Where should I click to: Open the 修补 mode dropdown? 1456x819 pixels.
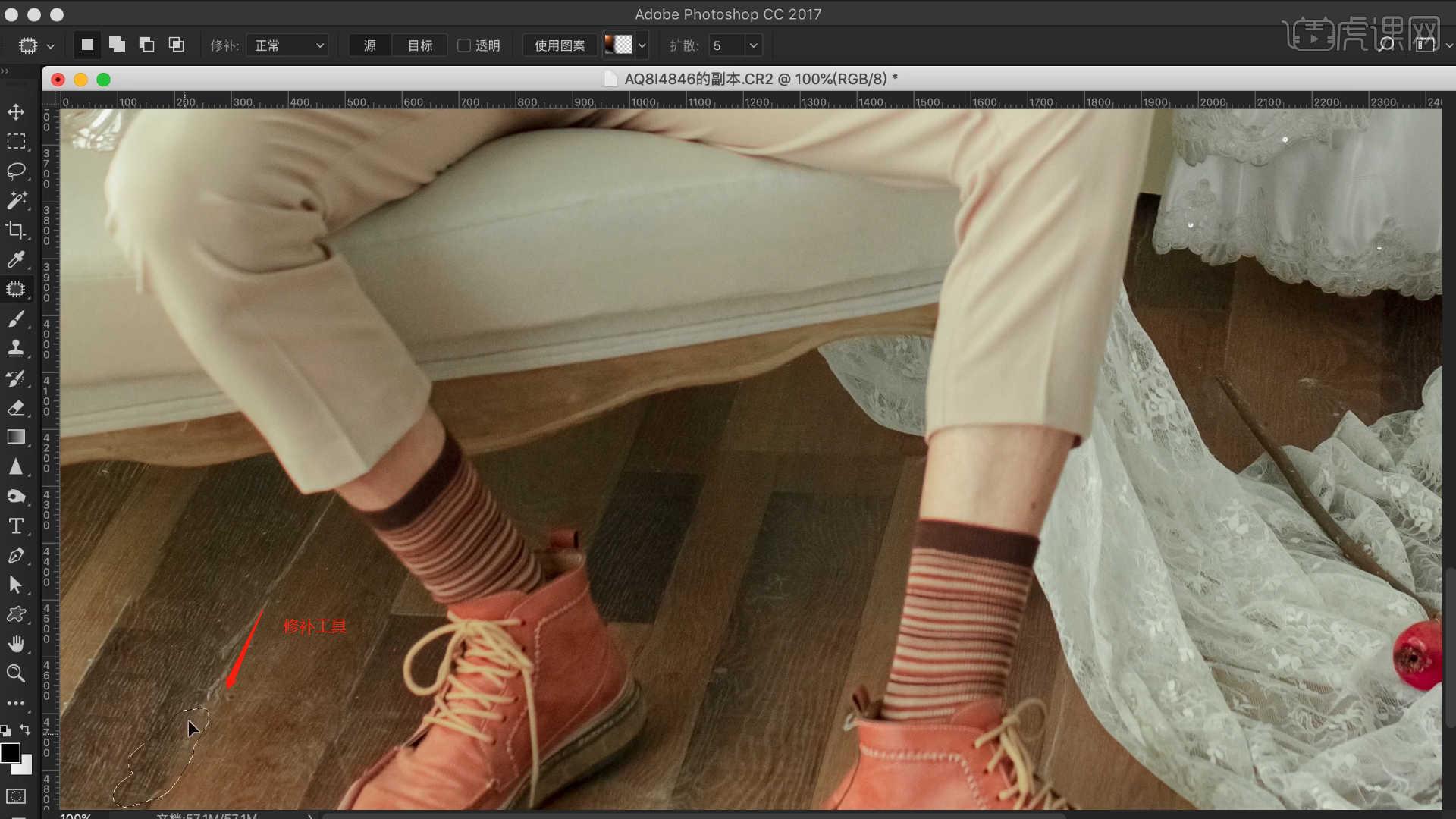pos(287,45)
